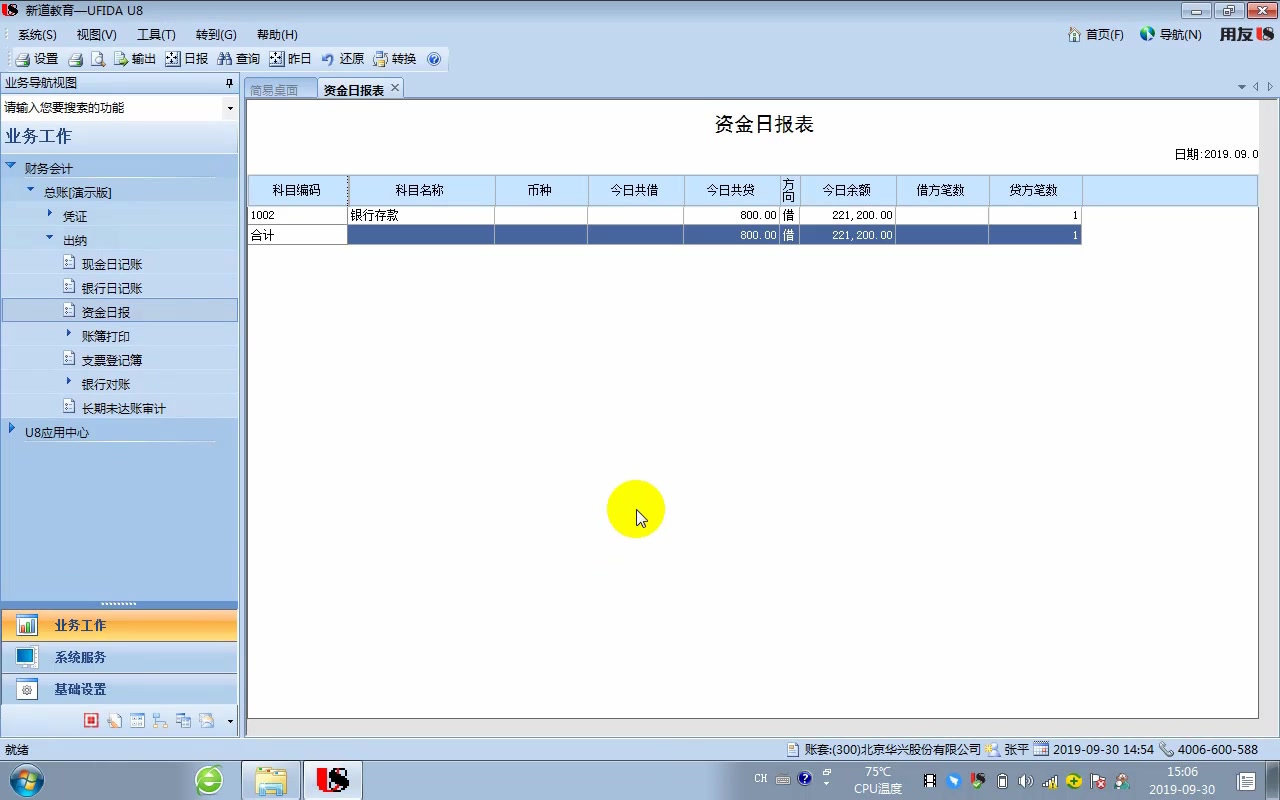The width and height of the screenshot is (1280, 800).
Task: Open 长期未达账审计 in the tree
Action: click(124, 408)
